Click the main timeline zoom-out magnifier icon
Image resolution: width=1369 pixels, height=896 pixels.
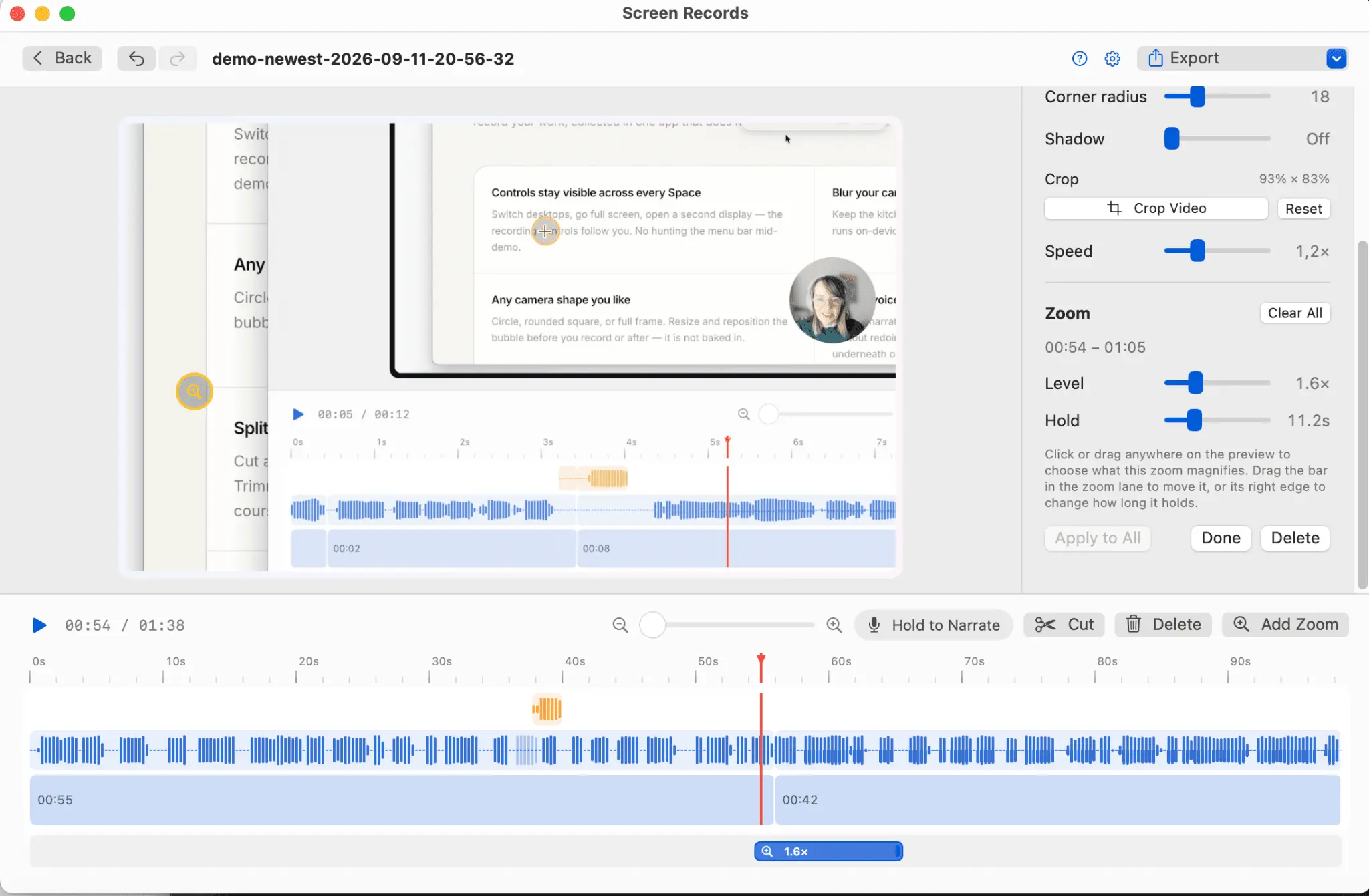620,625
